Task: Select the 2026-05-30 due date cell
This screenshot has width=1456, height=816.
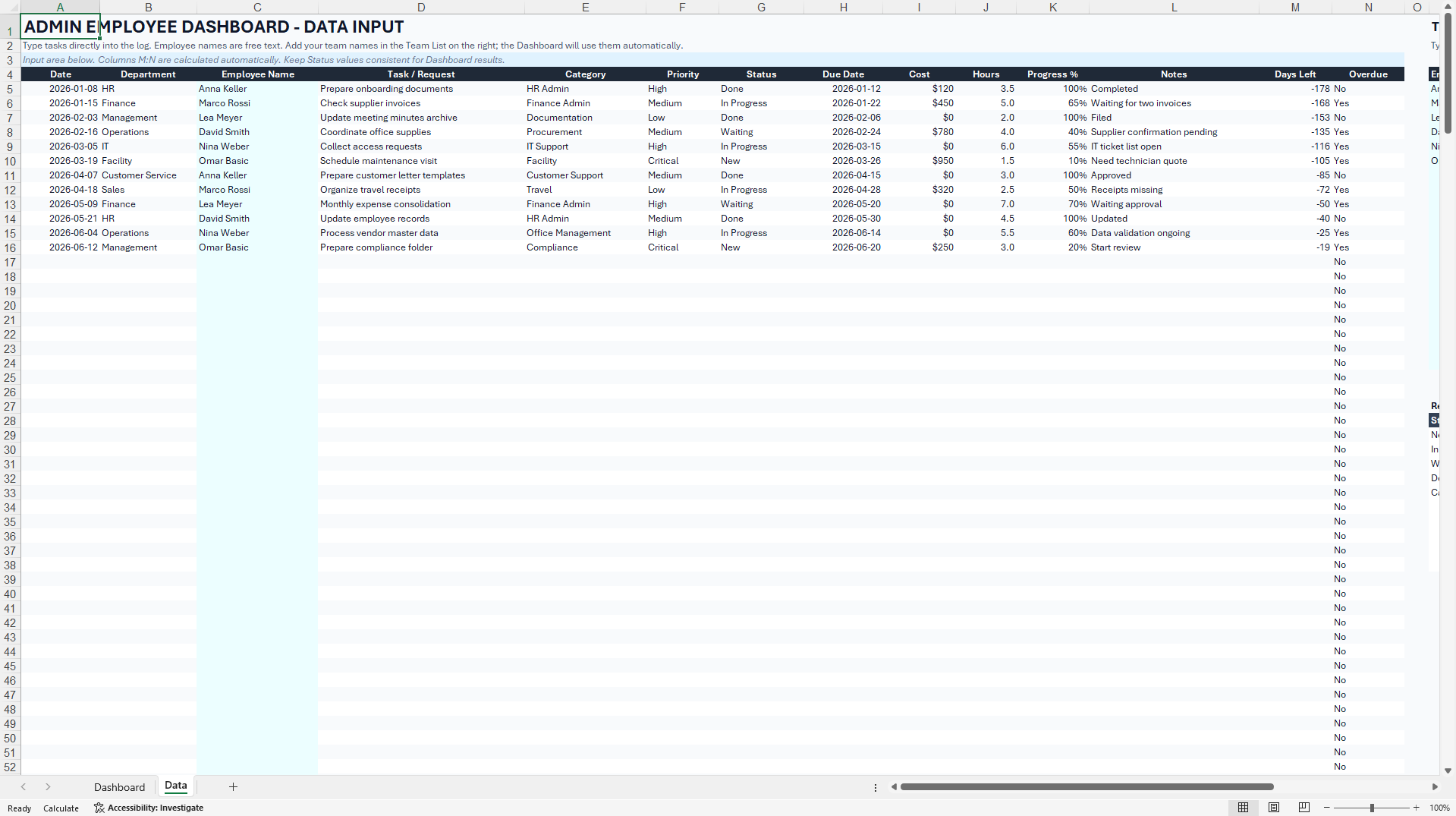Action: coord(843,219)
